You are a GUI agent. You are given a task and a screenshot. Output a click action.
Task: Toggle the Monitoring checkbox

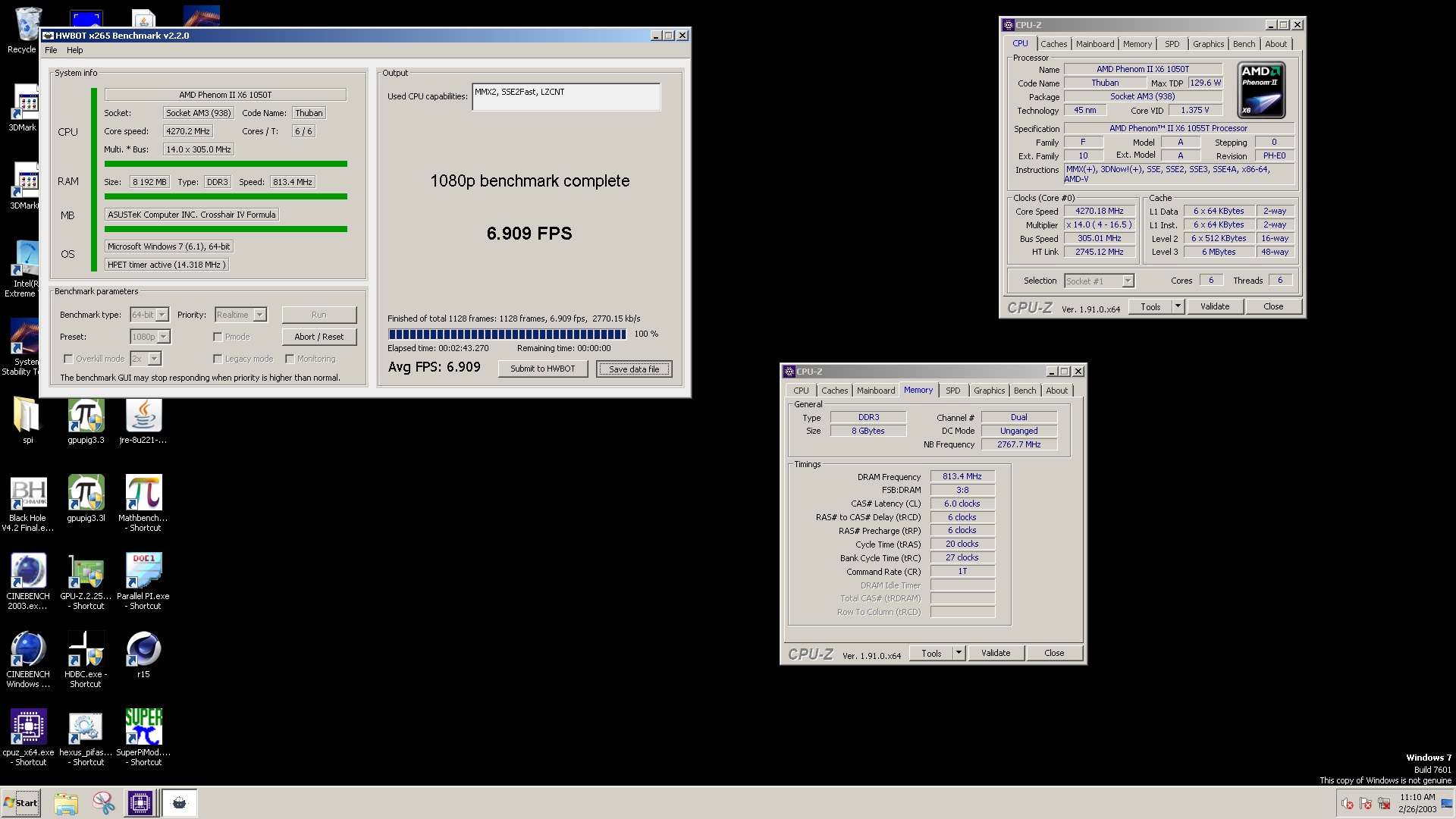(x=290, y=359)
